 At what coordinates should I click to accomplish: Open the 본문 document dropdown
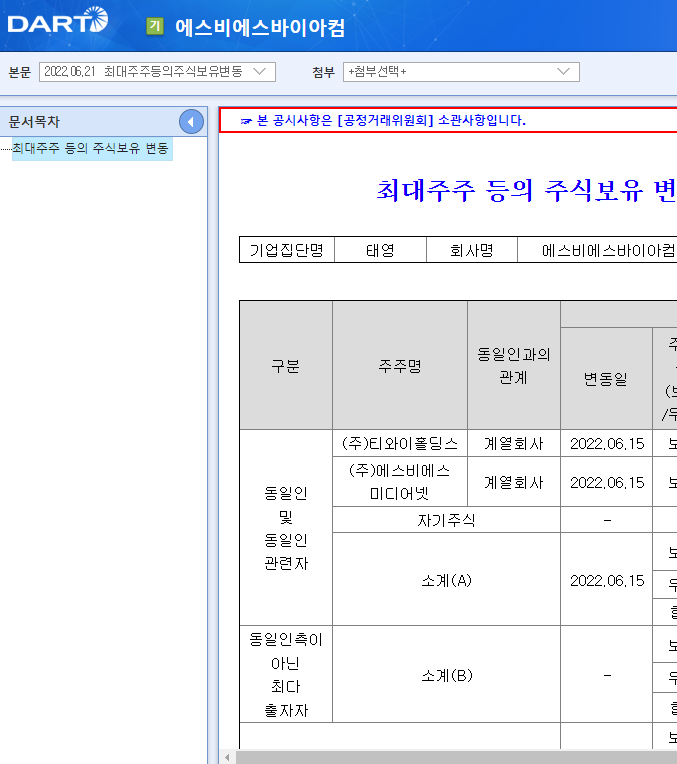click(157, 72)
